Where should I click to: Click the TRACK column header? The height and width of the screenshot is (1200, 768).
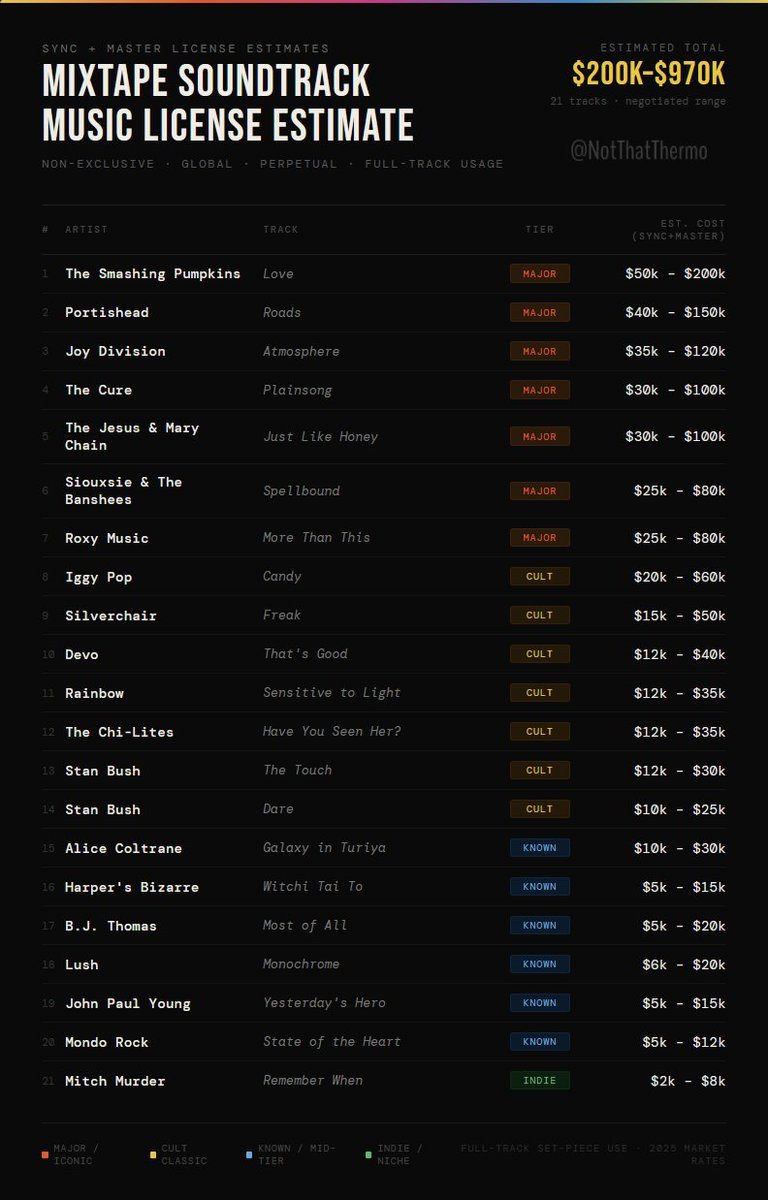coord(281,230)
